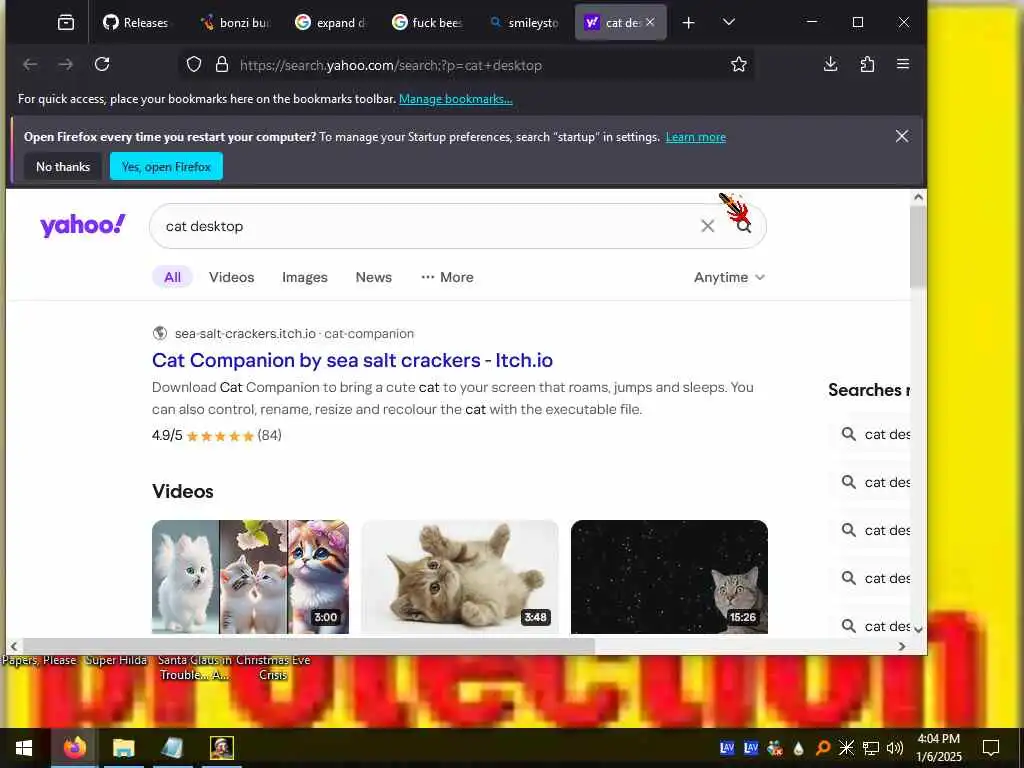1024x768 pixels.
Task: Bookmark this page with the star
Action: (x=739, y=64)
